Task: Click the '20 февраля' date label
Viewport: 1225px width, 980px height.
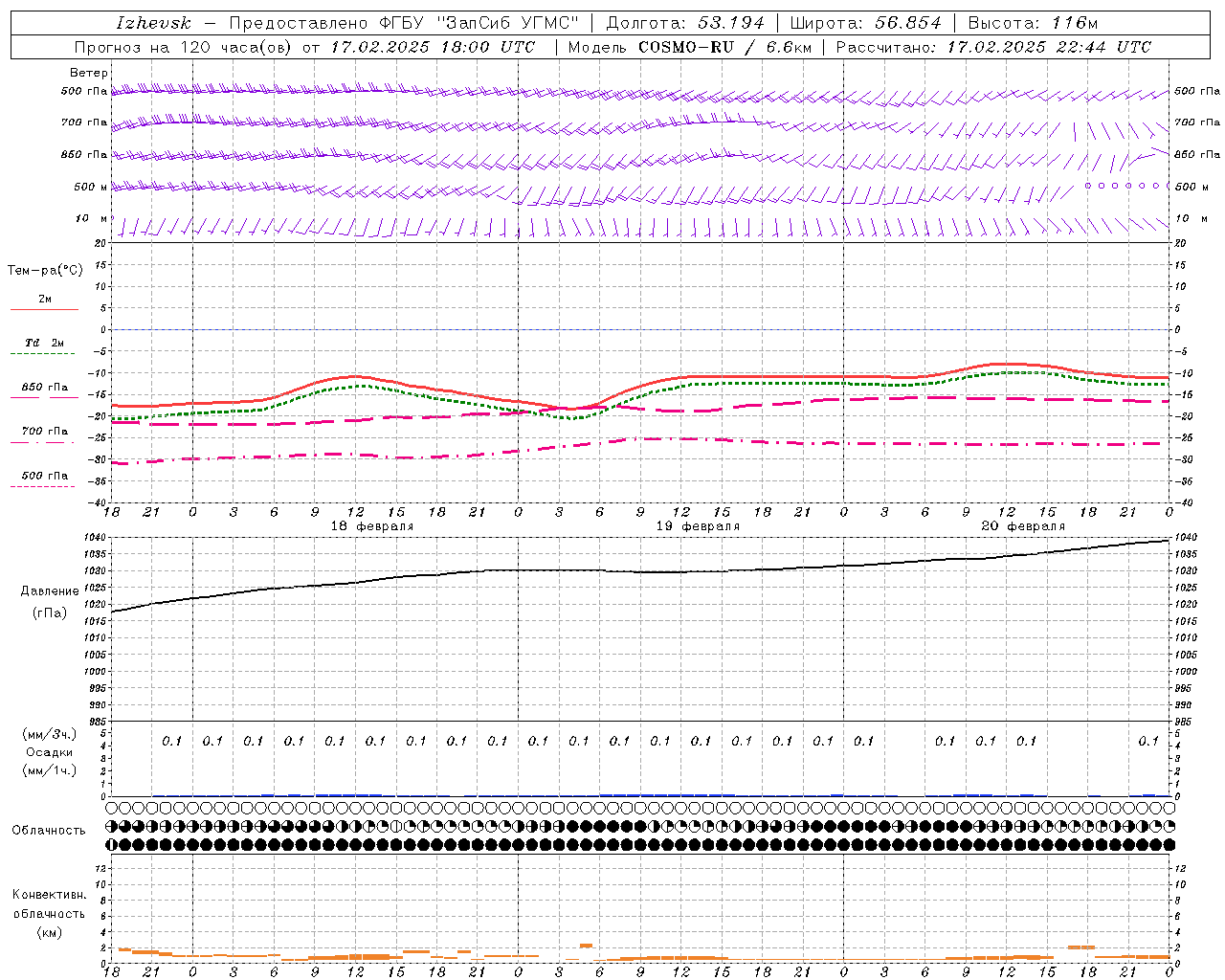Action: pos(1023,526)
